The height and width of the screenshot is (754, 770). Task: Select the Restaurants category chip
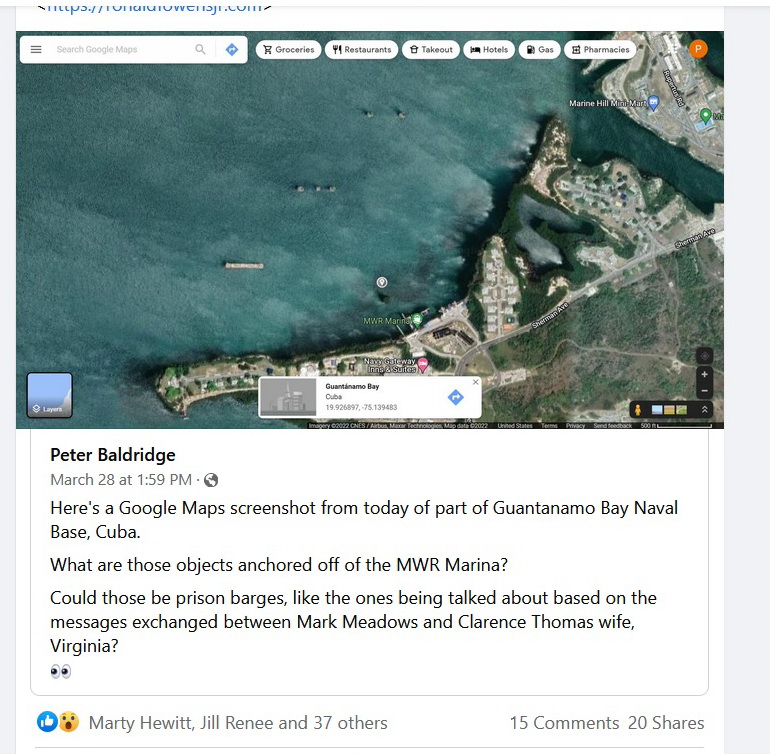click(361, 50)
